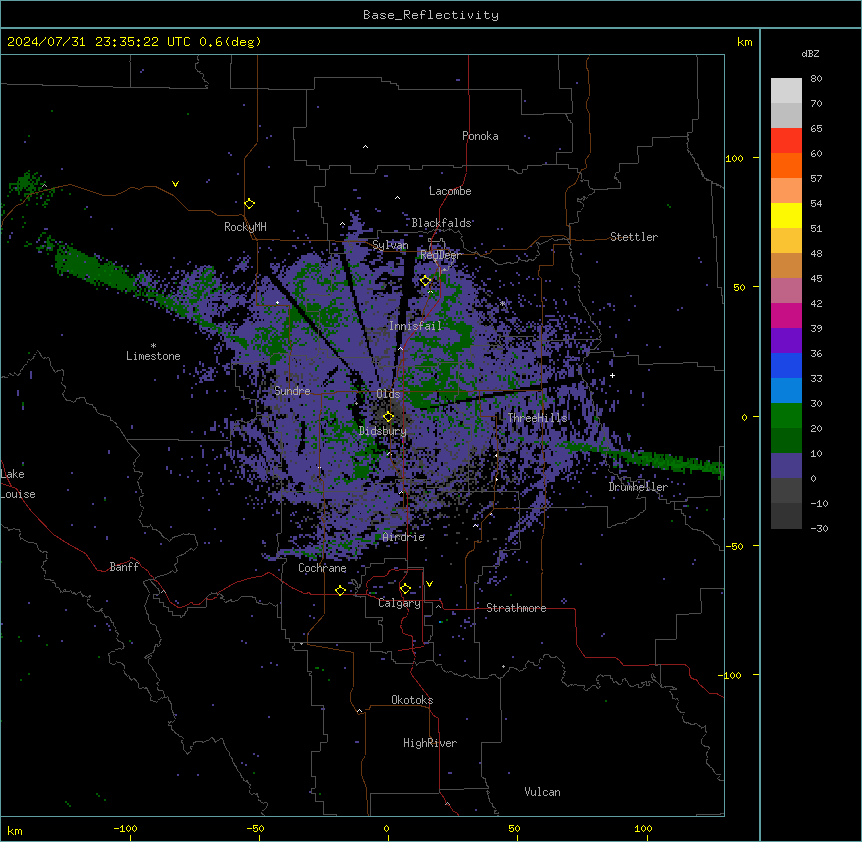Screen dimensions: 862x842
Task: Click the -100 tick on bottom axis
Action: coord(125,828)
